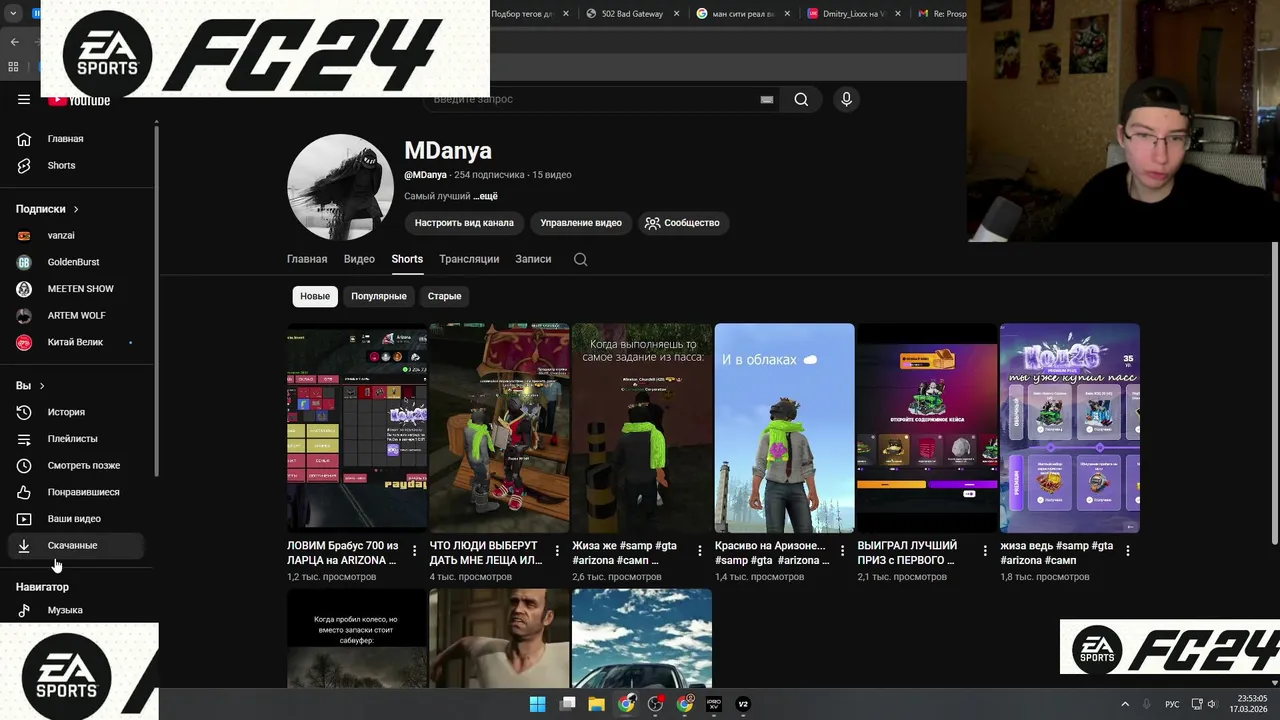Click the search magnifier button
Viewport: 1280px width, 720px height.
801,99
